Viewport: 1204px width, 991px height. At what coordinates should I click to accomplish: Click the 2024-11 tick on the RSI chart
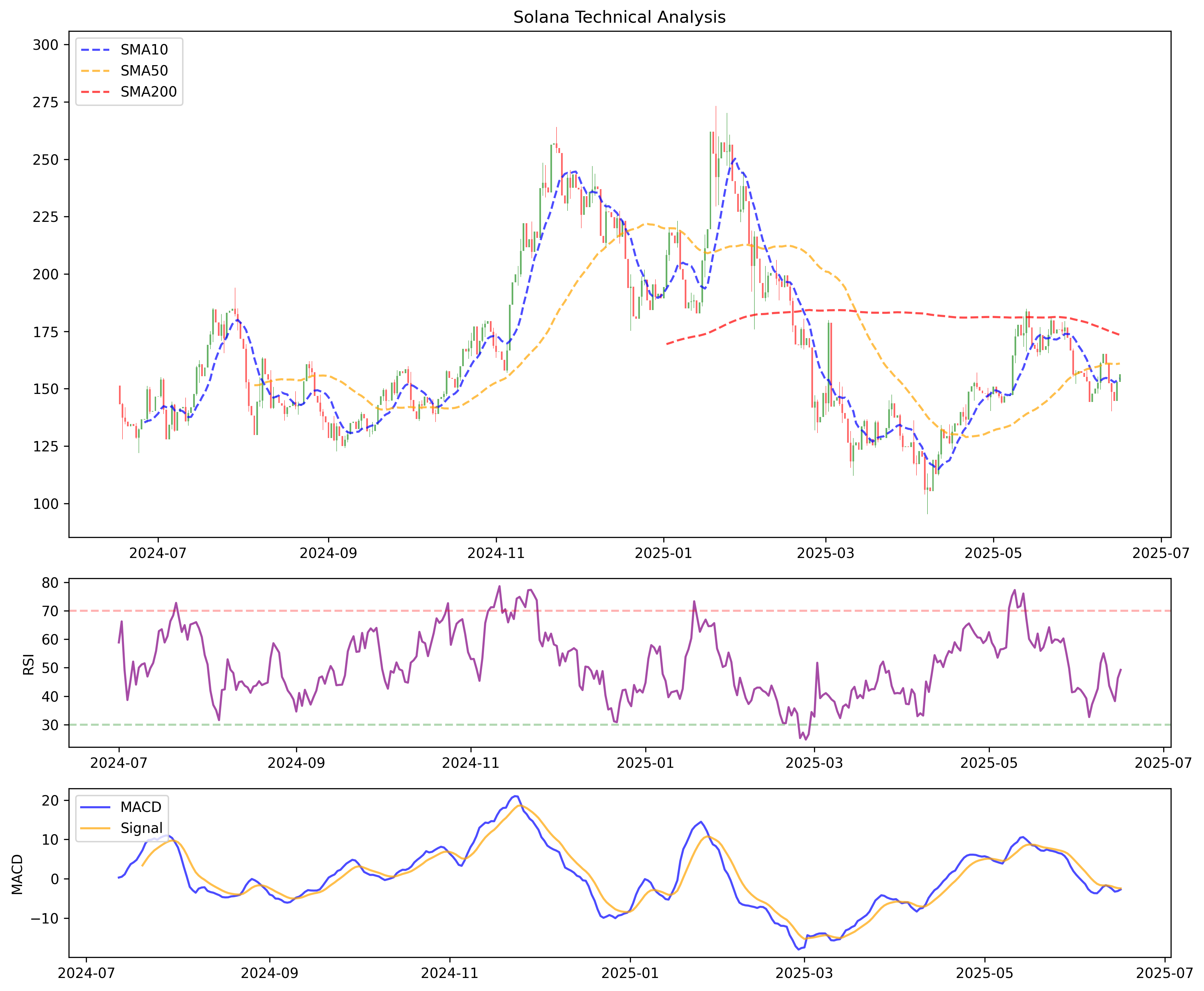tap(471, 763)
